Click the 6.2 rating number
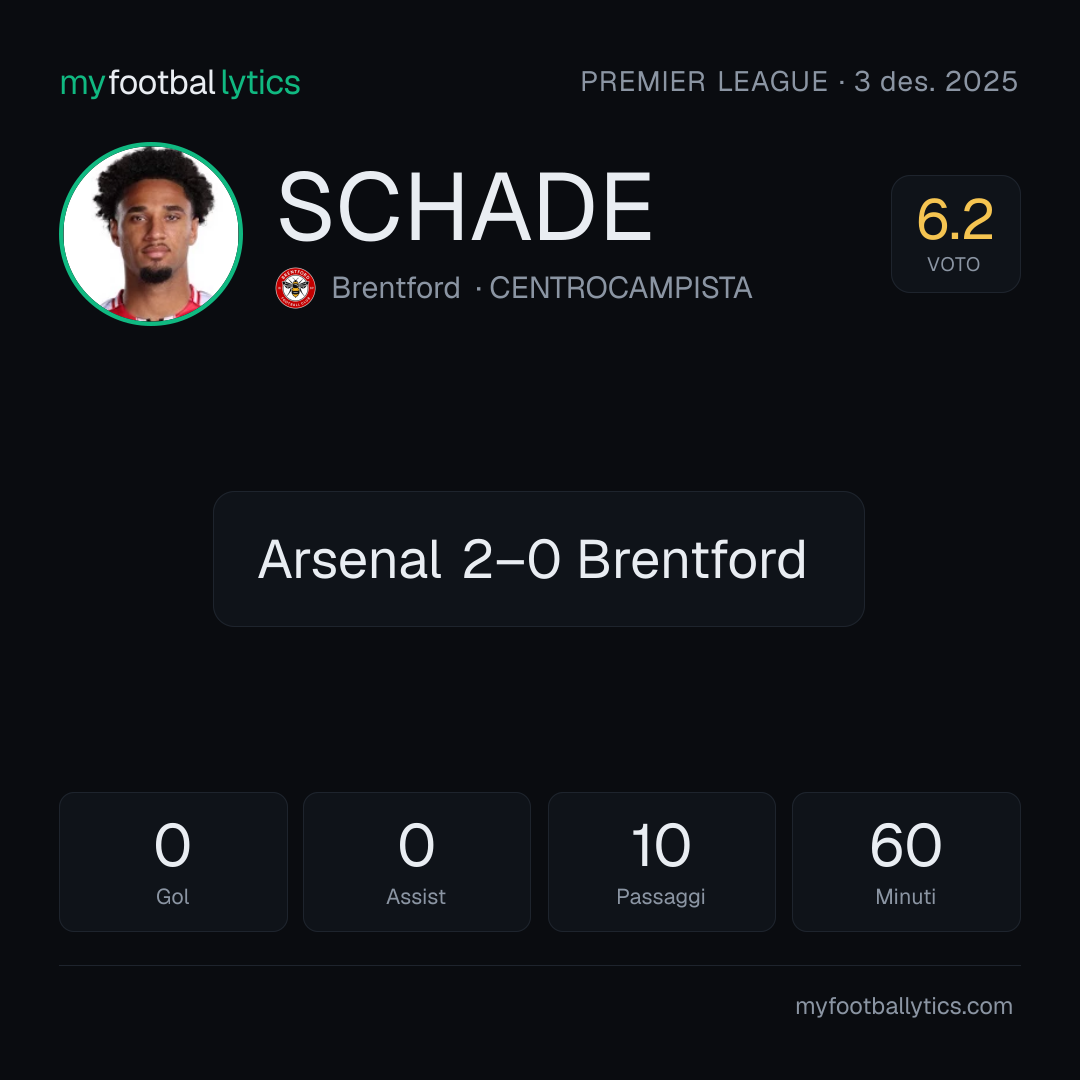Viewport: 1080px width, 1080px height. [x=955, y=220]
